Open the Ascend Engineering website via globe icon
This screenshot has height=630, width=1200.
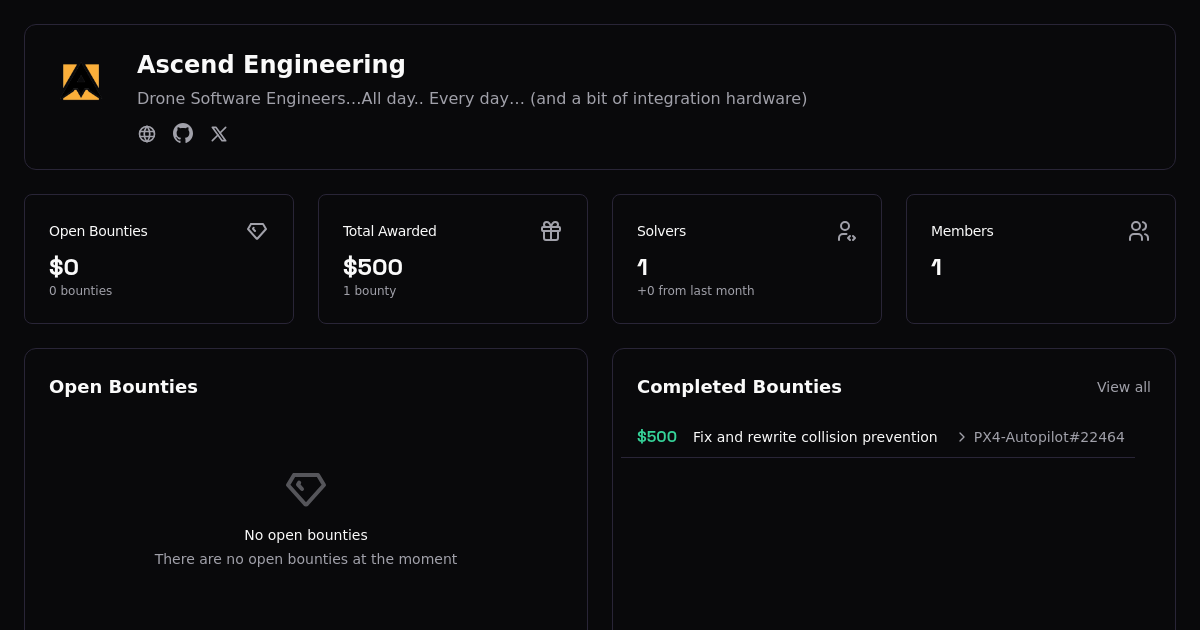click(x=147, y=133)
